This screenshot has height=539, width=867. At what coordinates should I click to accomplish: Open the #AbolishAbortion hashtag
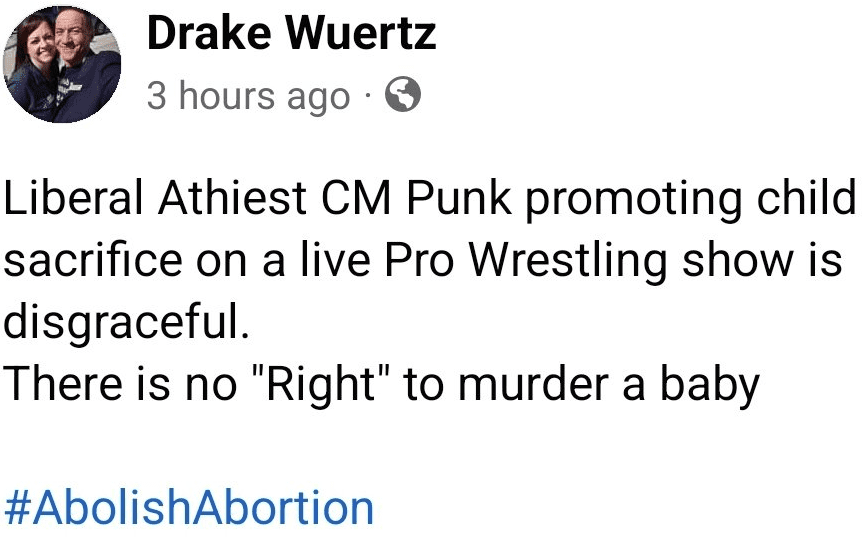tap(189, 507)
